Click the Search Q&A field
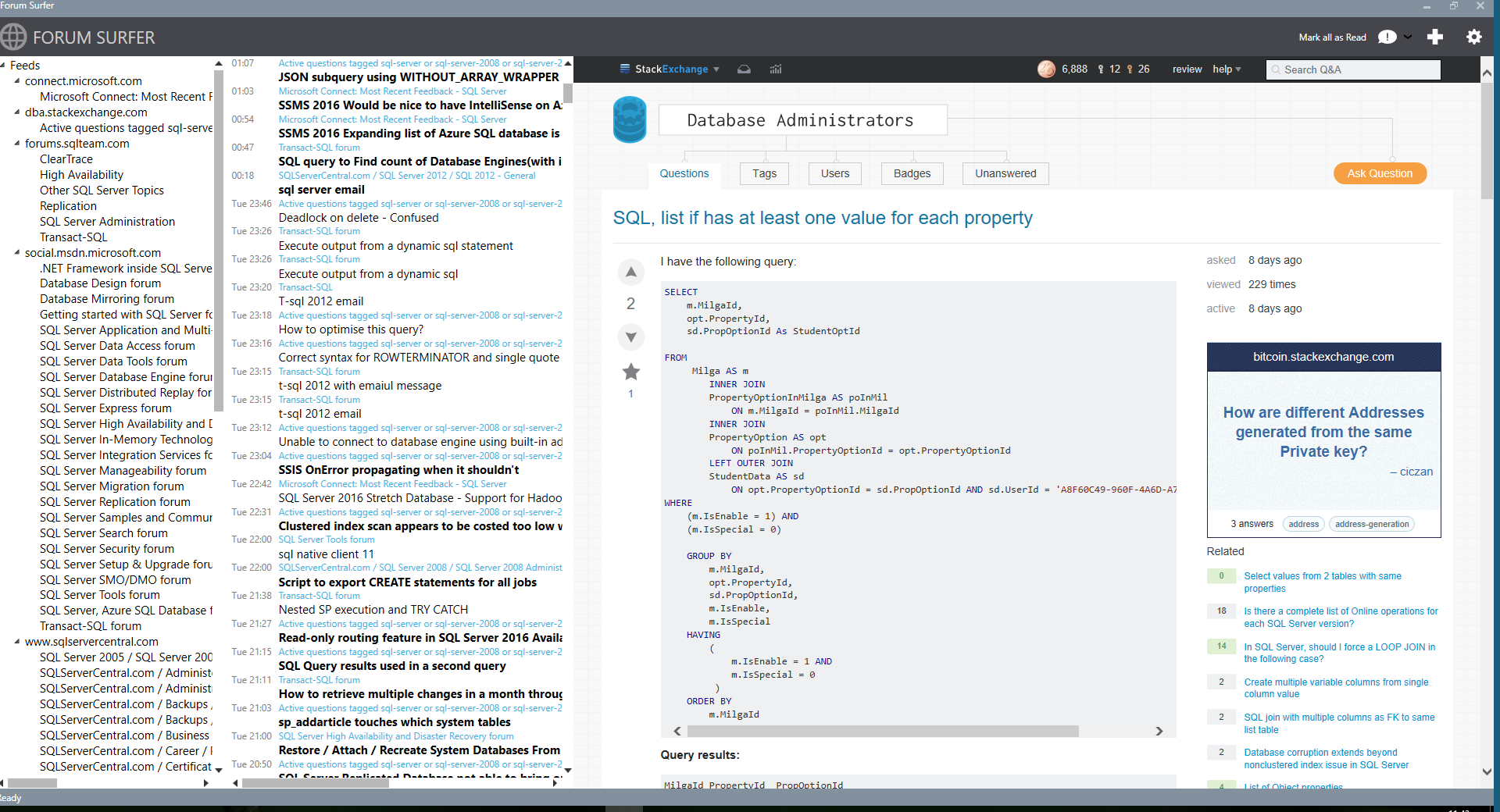The image size is (1500, 812). pos(1353,69)
